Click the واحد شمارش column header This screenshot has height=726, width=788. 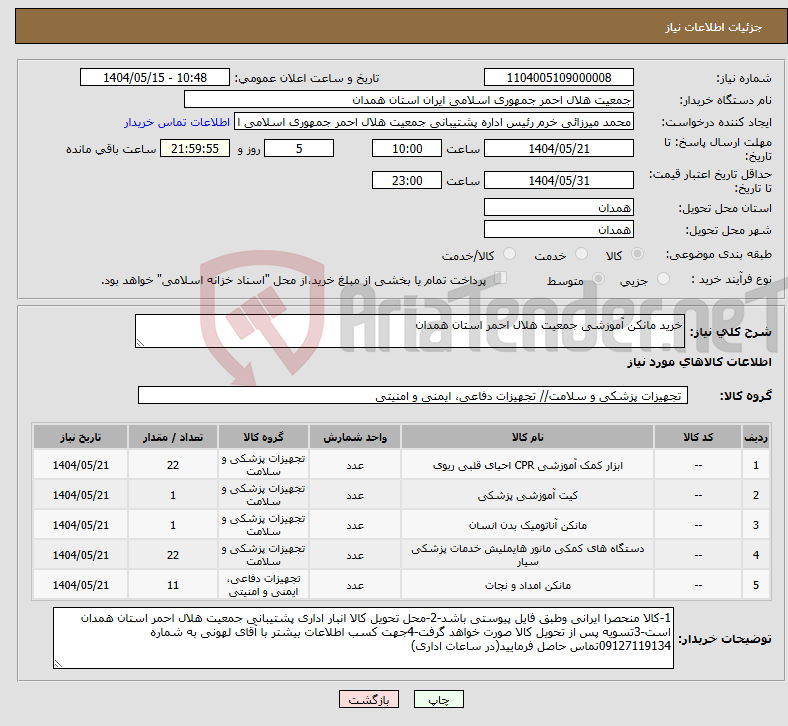[355, 437]
